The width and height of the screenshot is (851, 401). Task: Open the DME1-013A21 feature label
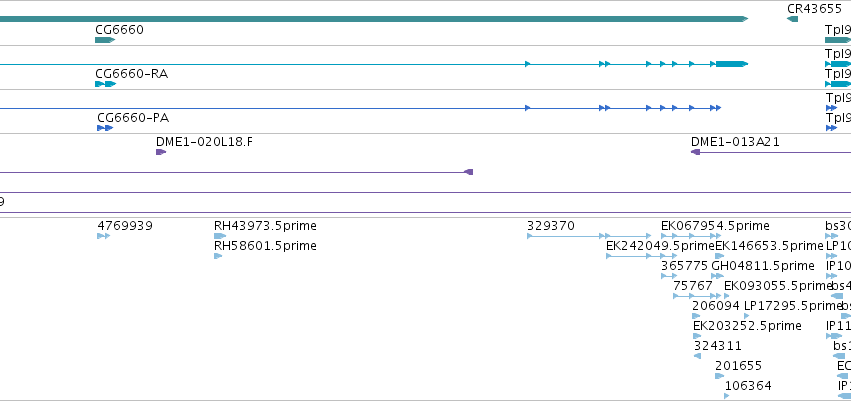coord(735,142)
